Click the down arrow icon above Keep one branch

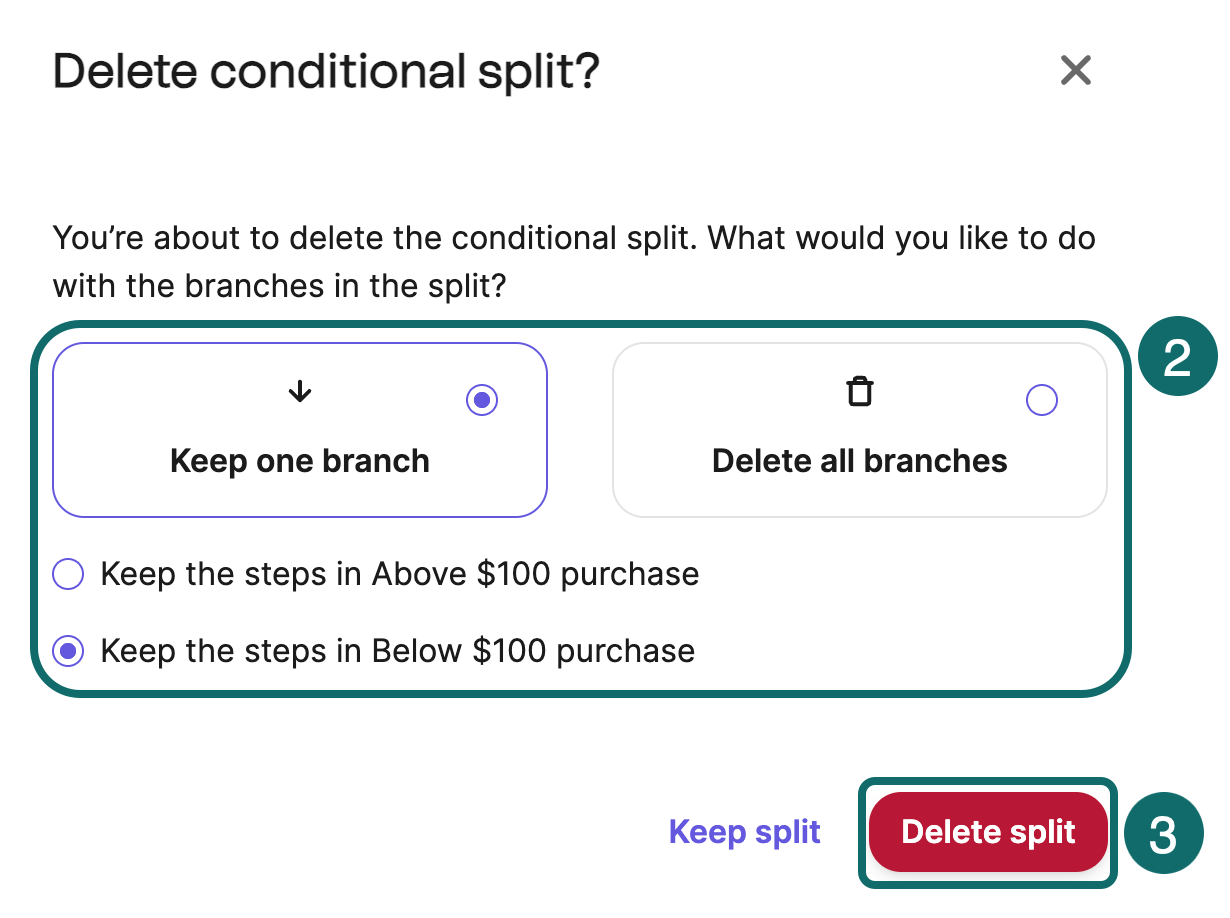coord(300,393)
